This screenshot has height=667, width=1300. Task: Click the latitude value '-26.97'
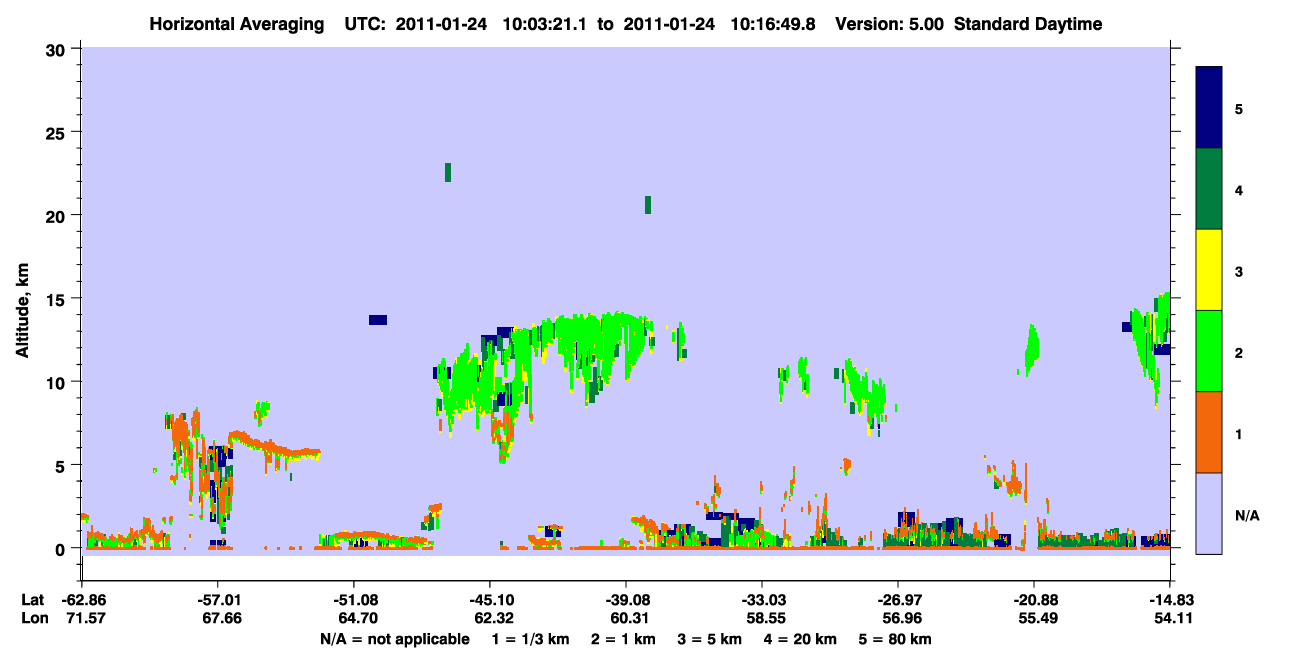898,599
